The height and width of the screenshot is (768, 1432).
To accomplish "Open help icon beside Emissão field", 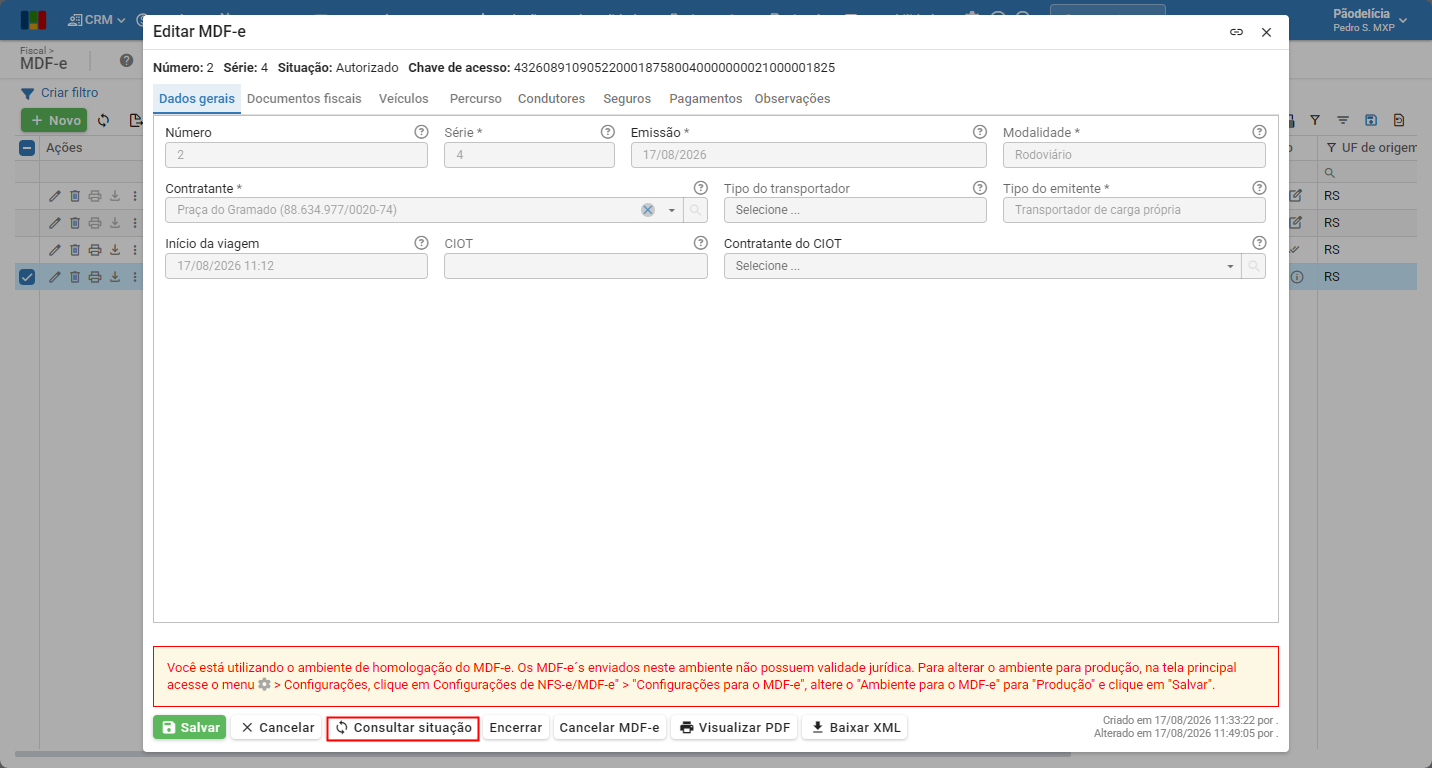I will [x=980, y=132].
